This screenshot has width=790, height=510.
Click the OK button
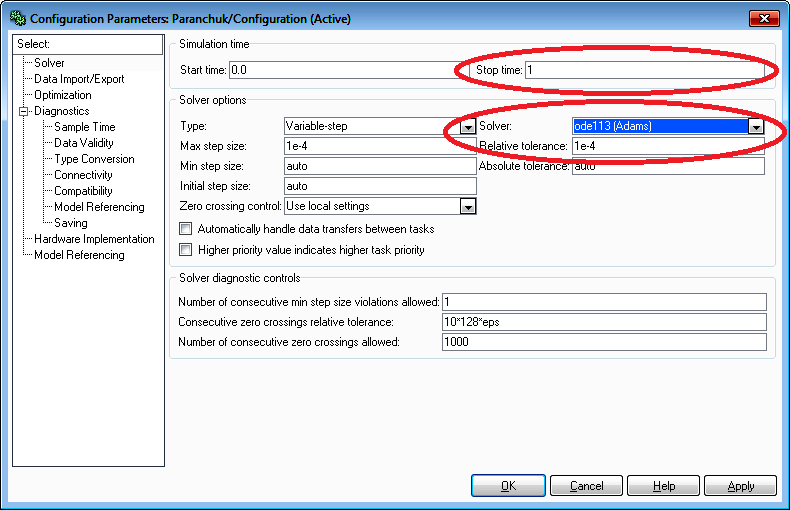pyautogui.click(x=508, y=486)
